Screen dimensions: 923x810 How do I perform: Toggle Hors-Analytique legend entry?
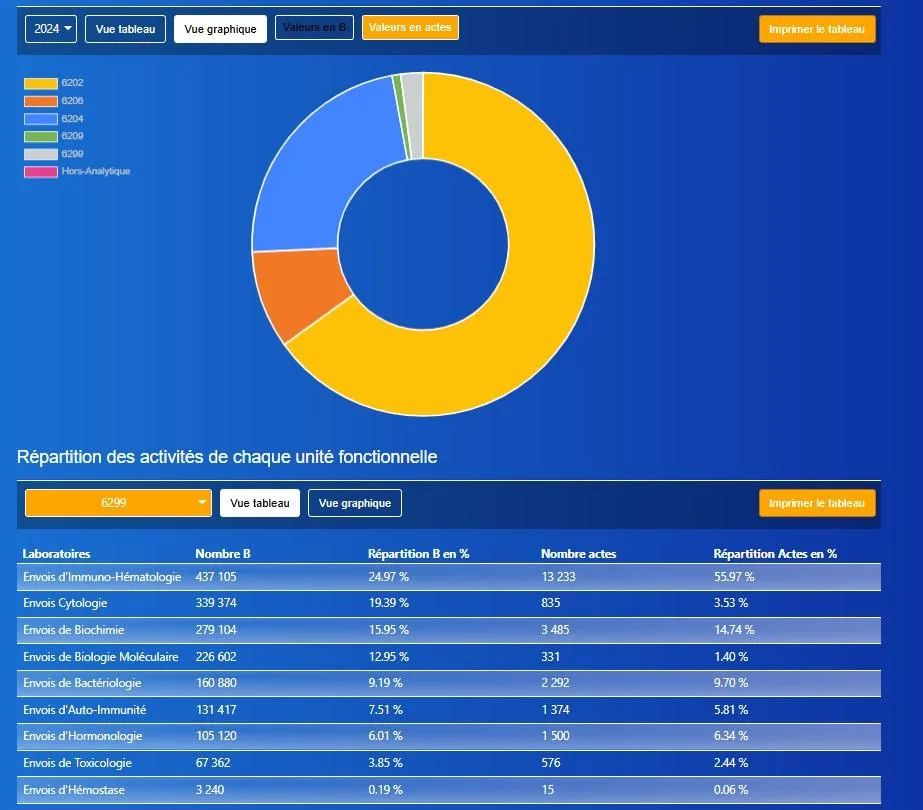(77, 171)
